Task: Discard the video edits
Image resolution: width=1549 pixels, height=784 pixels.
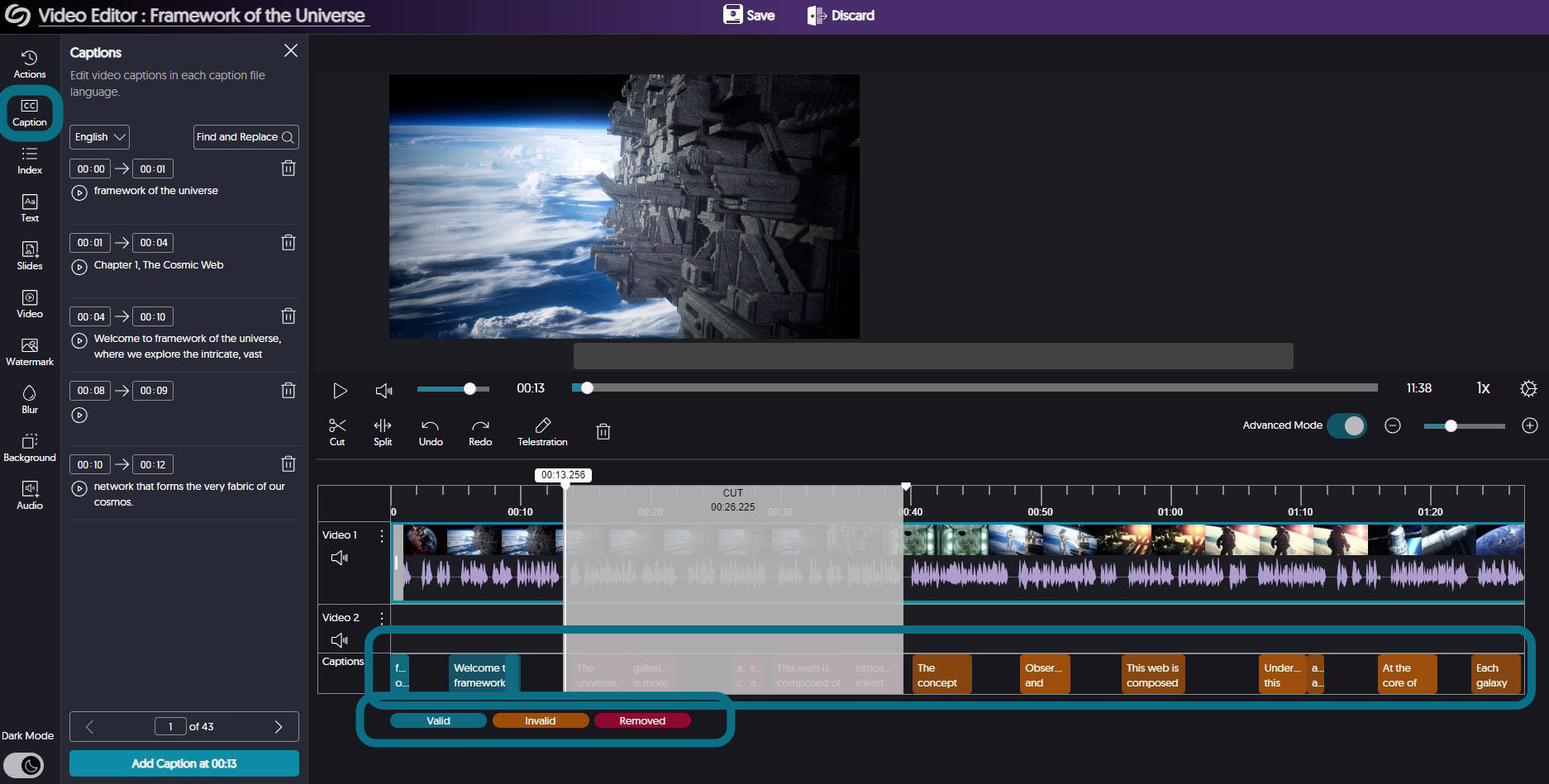Action: click(x=841, y=15)
